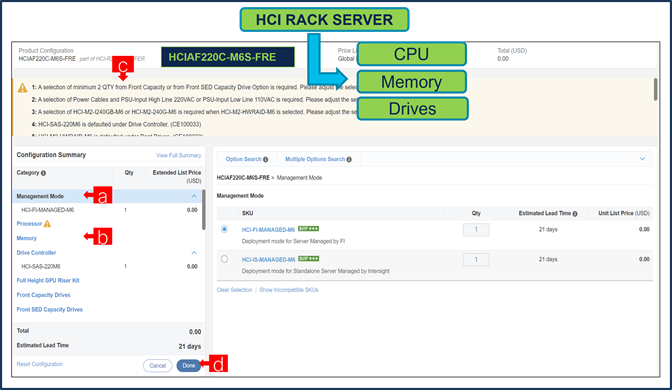Click the Done button
The image size is (672, 390).
189,366
